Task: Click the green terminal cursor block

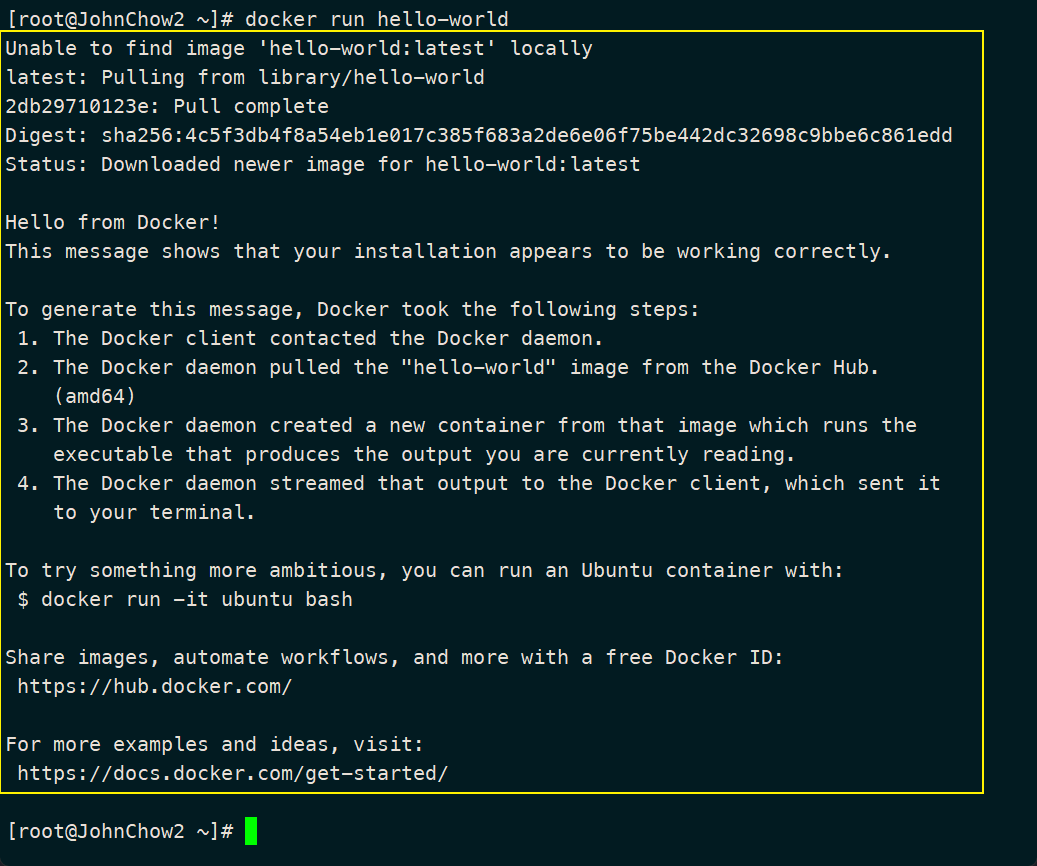Action: [251, 831]
